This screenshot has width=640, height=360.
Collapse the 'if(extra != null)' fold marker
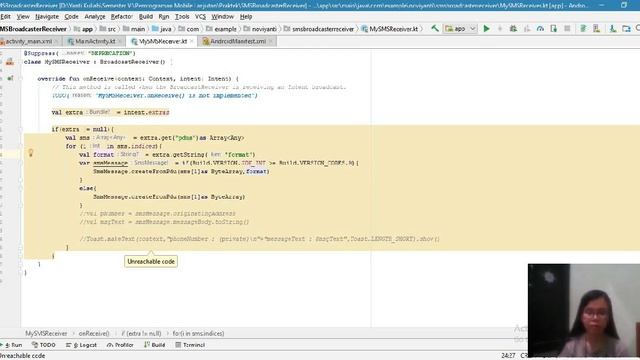pos(20,129)
